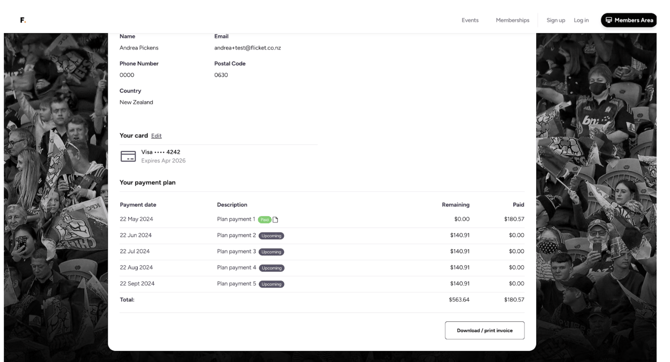Click the $563.64 total remaining amount
This screenshot has height=362, width=670.
[459, 300]
